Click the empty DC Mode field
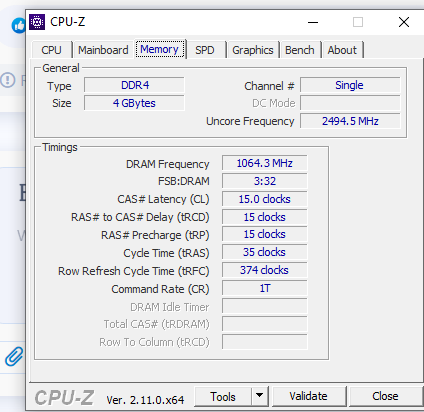This screenshot has width=424, height=412. pos(350,103)
